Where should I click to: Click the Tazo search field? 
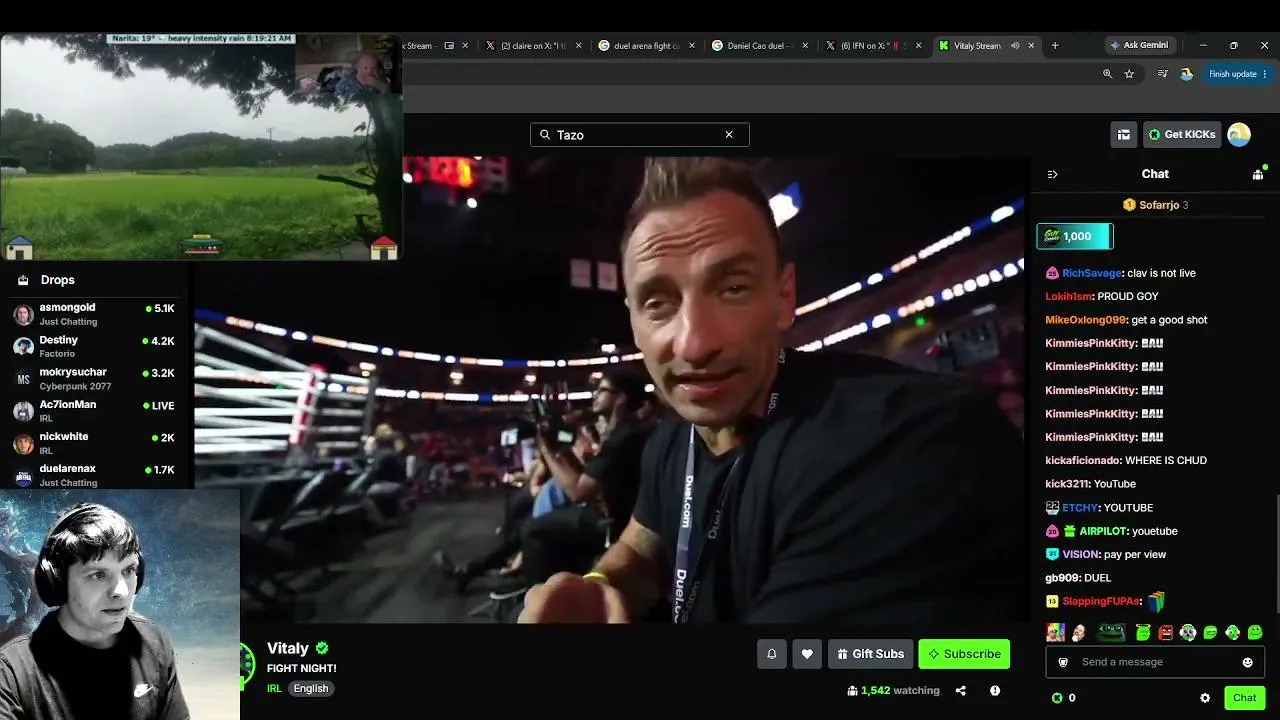(639, 135)
